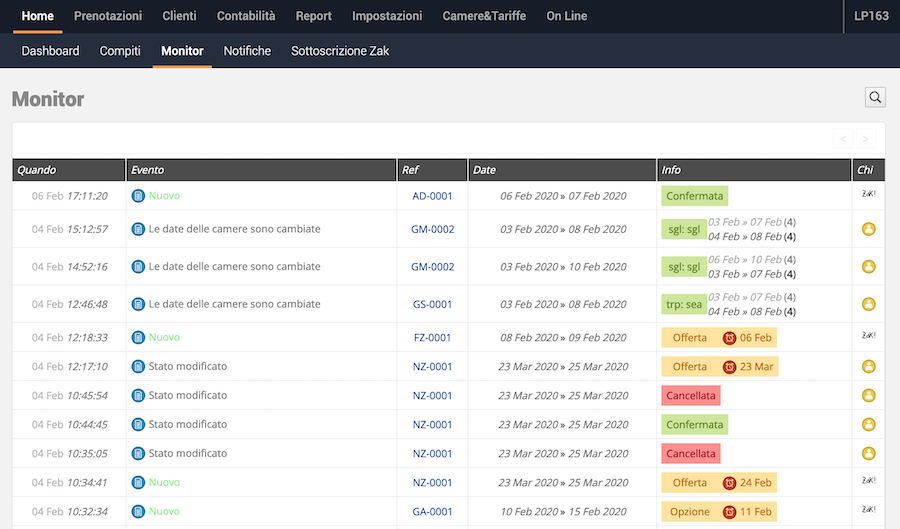The height and width of the screenshot is (529, 900).
Task: Switch to the Compiti tab
Action: click(x=120, y=51)
